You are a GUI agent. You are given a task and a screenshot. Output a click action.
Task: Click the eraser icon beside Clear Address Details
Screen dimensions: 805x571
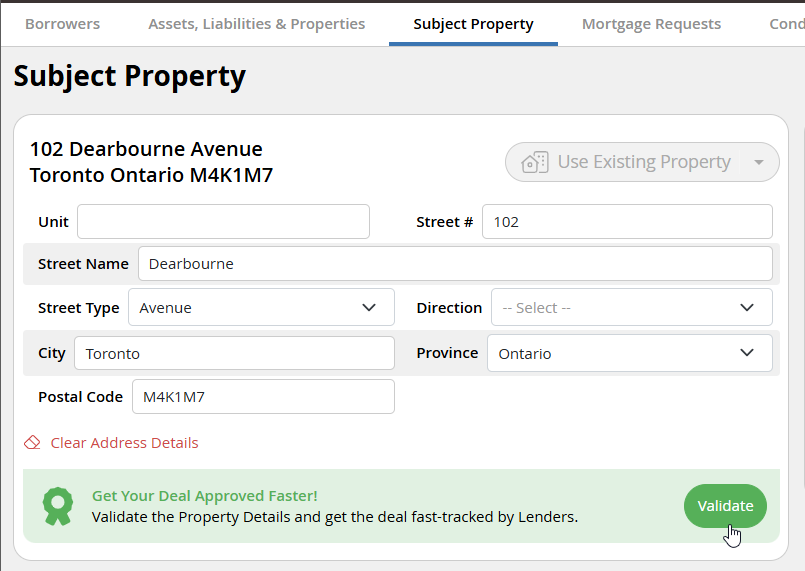[32, 443]
